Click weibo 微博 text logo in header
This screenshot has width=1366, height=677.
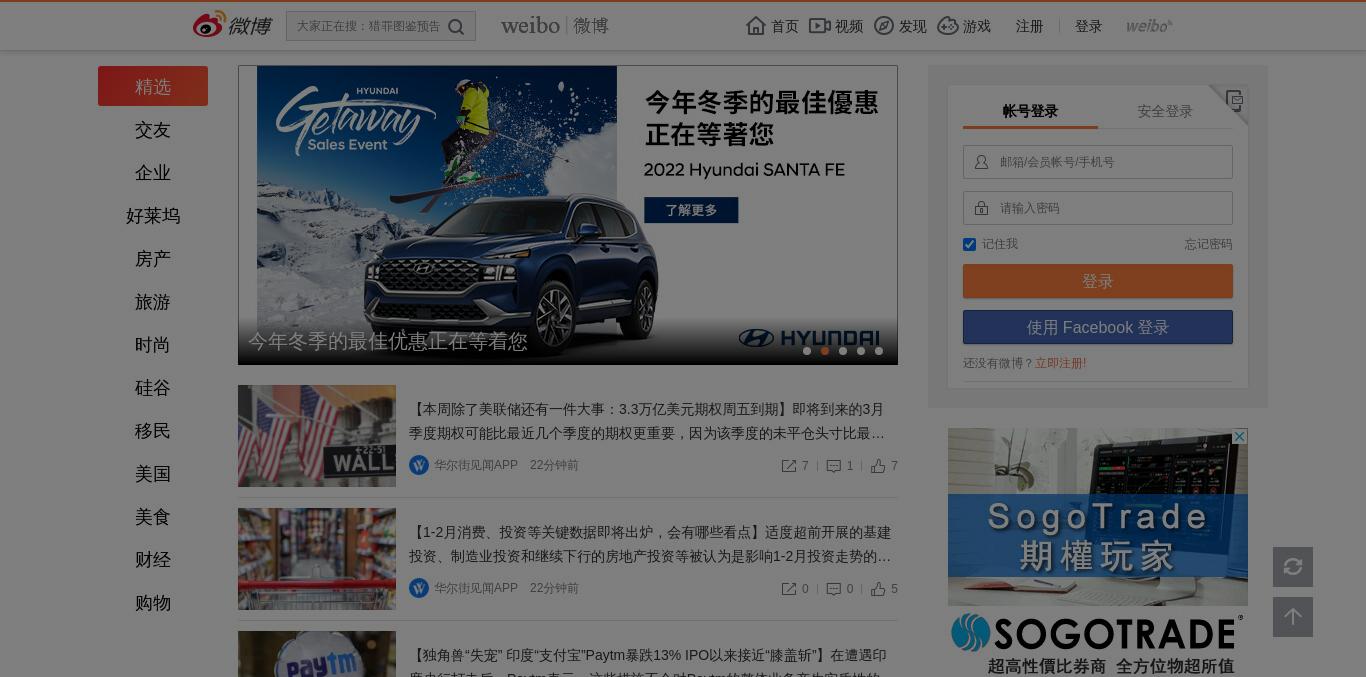pyautogui.click(x=554, y=26)
